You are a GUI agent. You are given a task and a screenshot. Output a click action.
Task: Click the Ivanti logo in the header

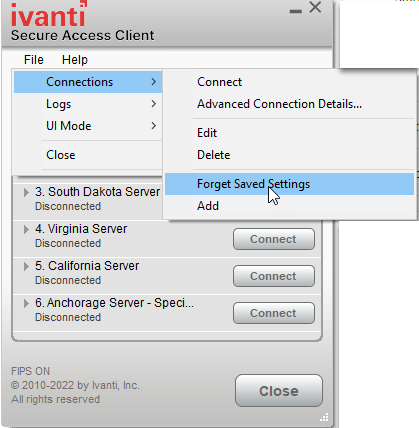pyautogui.click(x=49, y=14)
